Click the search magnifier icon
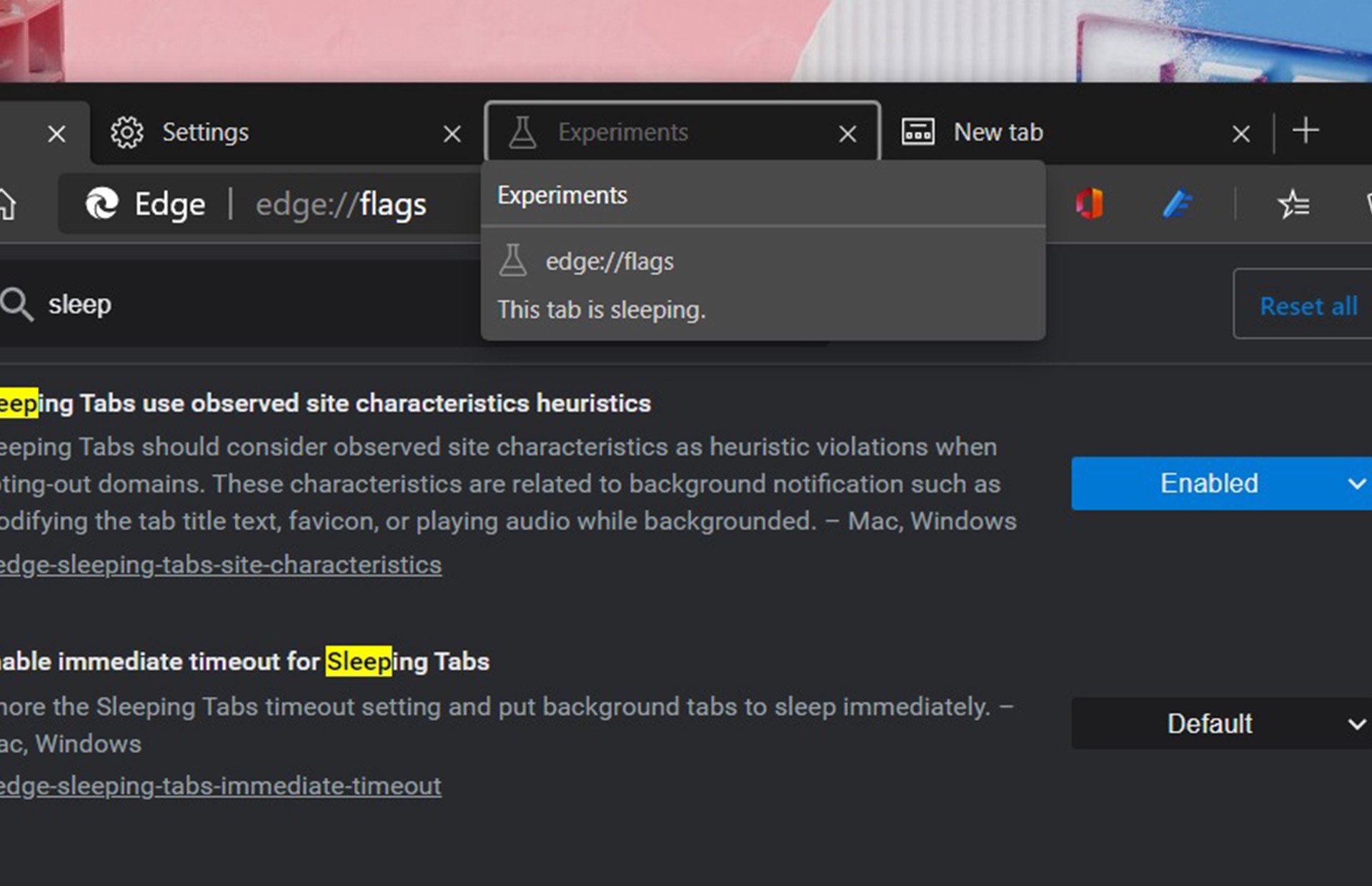 16,304
